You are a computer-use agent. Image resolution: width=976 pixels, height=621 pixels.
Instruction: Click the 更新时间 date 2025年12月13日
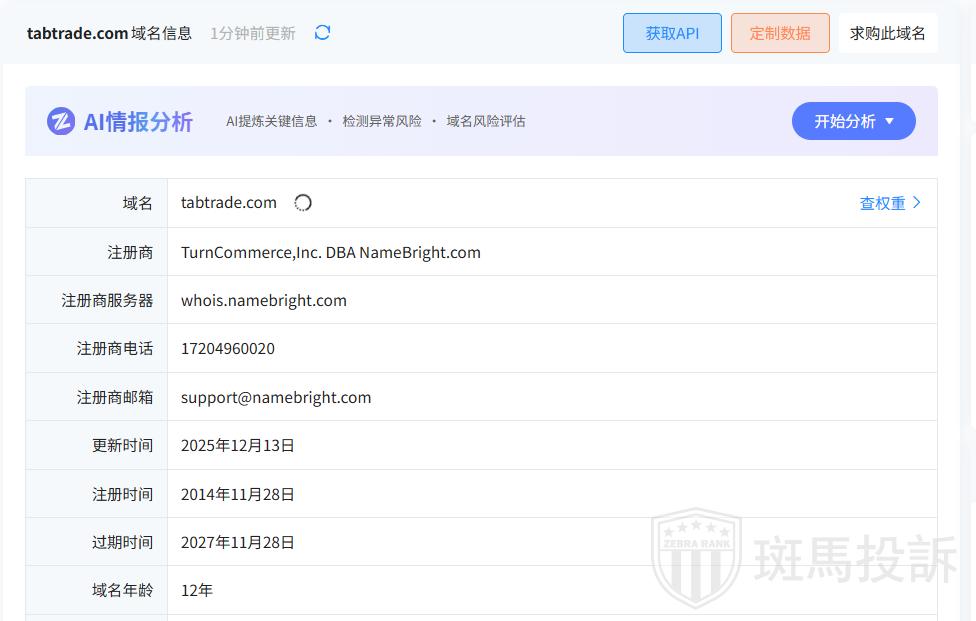tap(238, 445)
